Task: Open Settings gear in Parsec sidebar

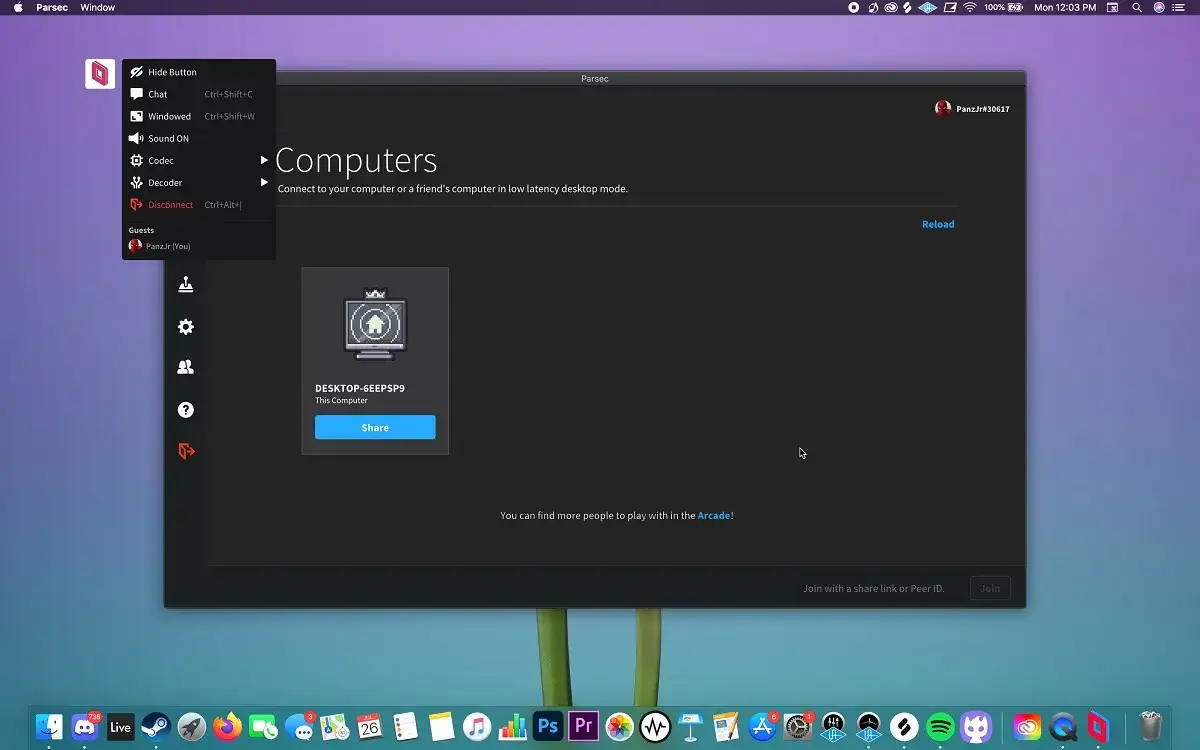Action: pos(186,327)
